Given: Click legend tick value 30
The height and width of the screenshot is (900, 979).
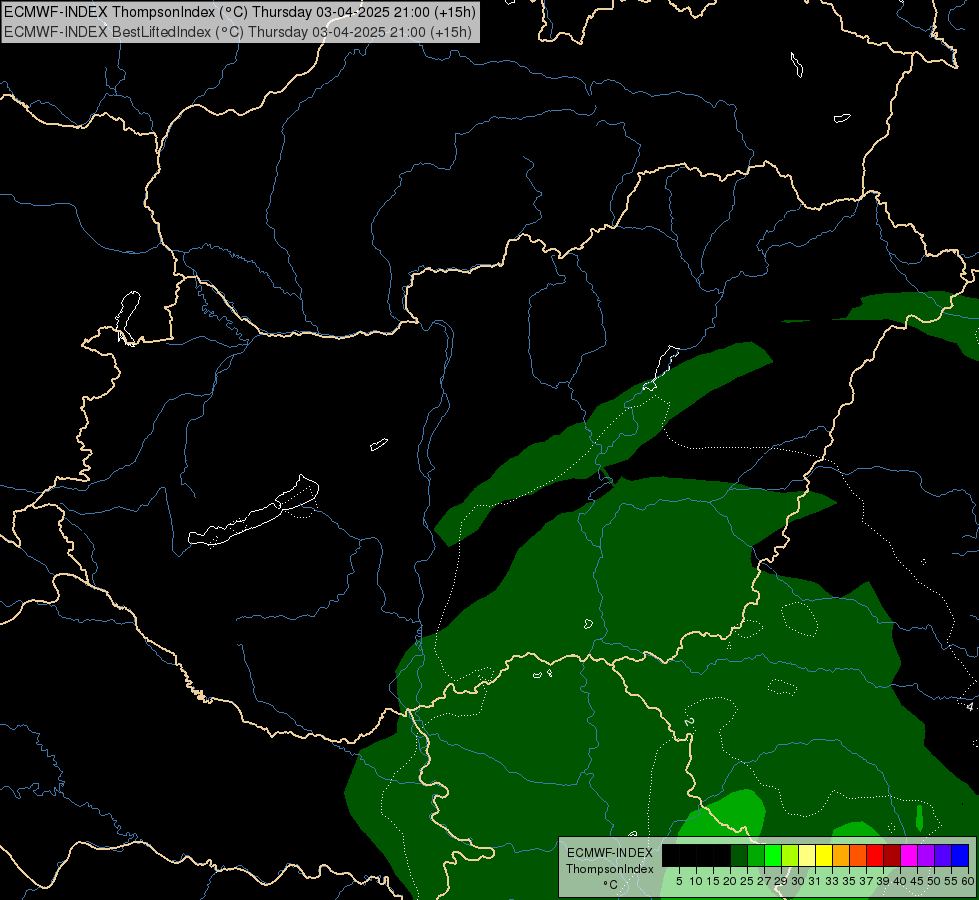Looking at the screenshot, I should coord(798,881).
